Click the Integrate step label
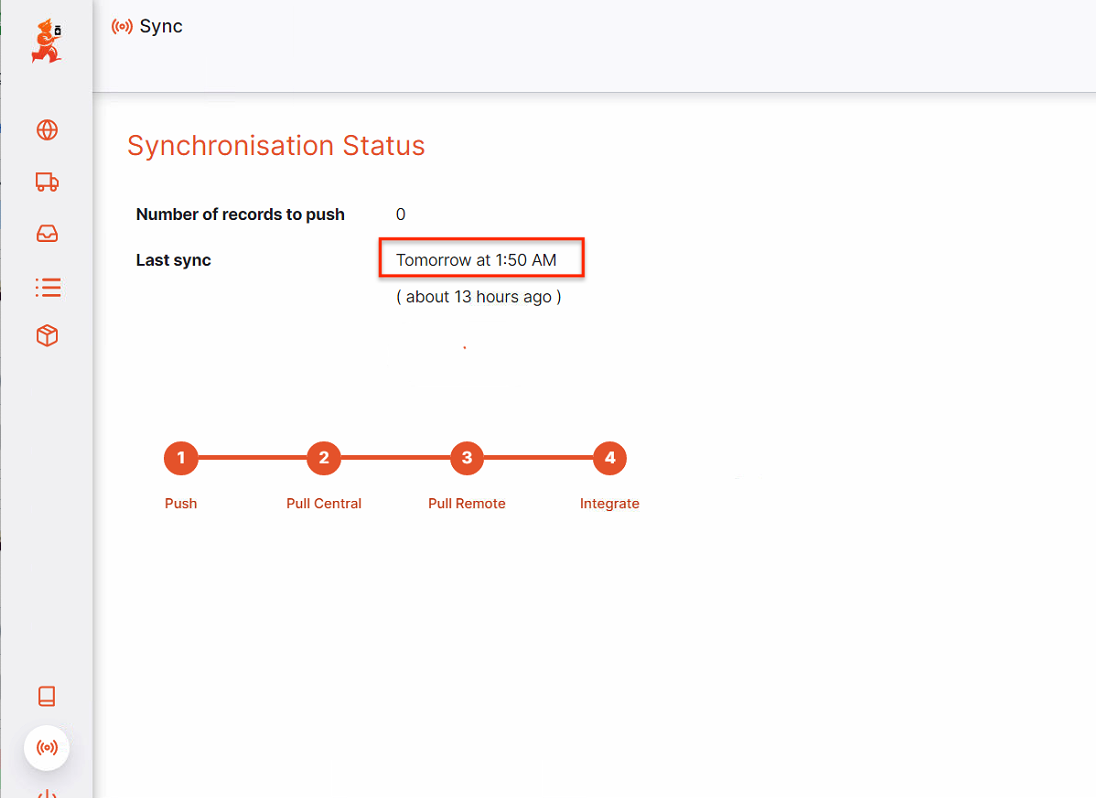Image resolution: width=1096 pixels, height=798 pixels. [x=610, y=504]
